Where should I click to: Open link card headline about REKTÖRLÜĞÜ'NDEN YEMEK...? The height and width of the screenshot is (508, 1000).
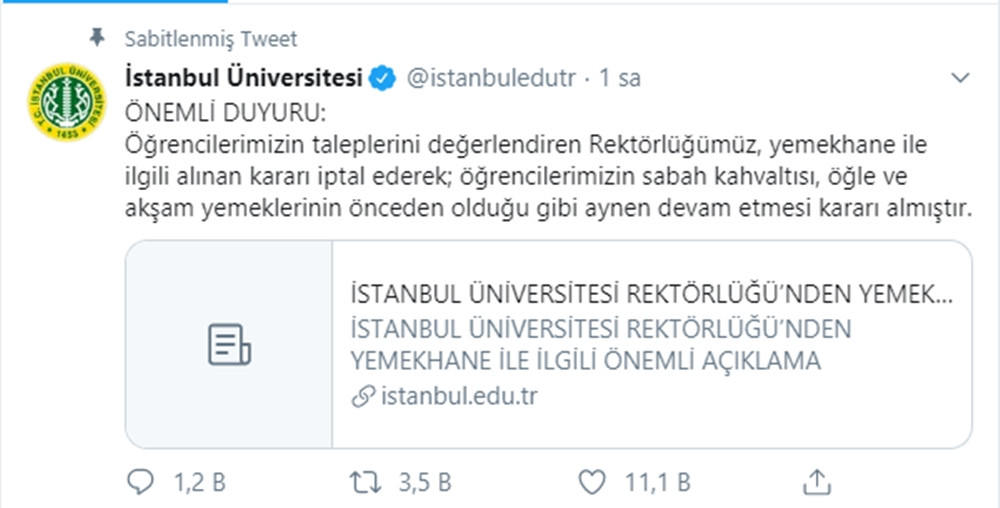tap(651, 295)
